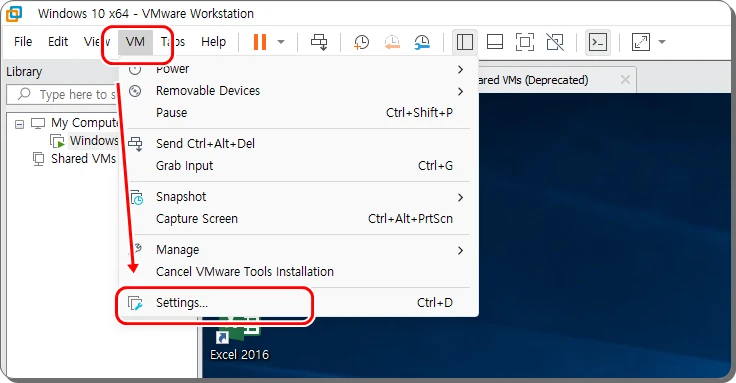Click the Shared VMs tree icon
Image resolution: width=736 pixels, height=383 pixels.
click(x=38, y=159)
